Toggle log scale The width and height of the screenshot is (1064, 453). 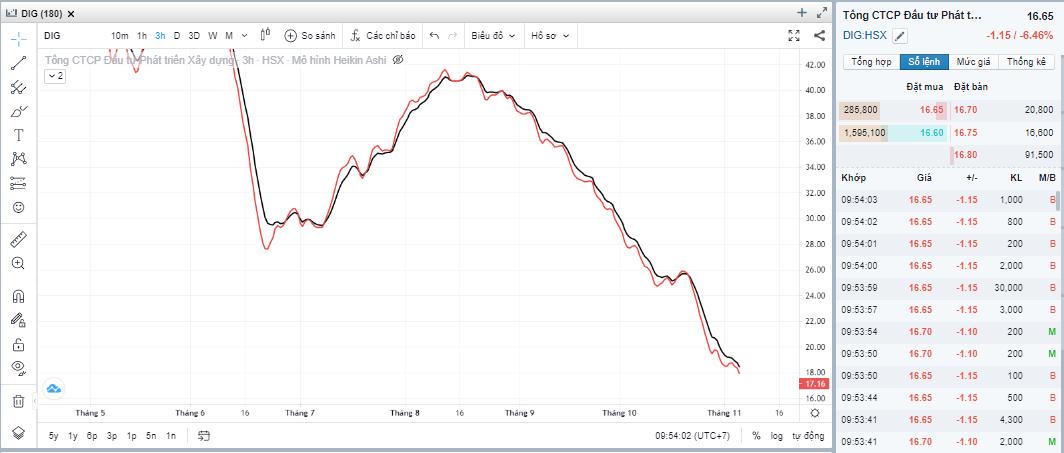pyautogui.click(x=777, y=436)
